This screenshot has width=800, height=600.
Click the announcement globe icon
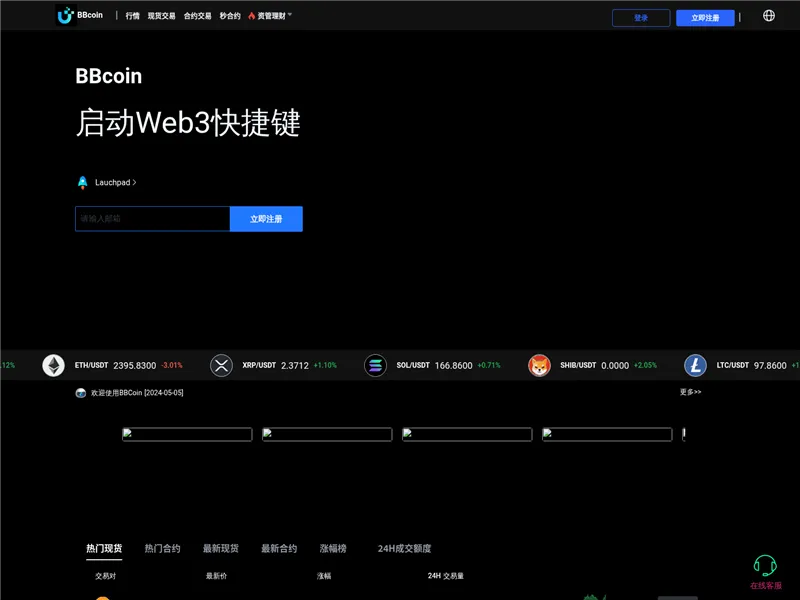click(x=81, y=393)
